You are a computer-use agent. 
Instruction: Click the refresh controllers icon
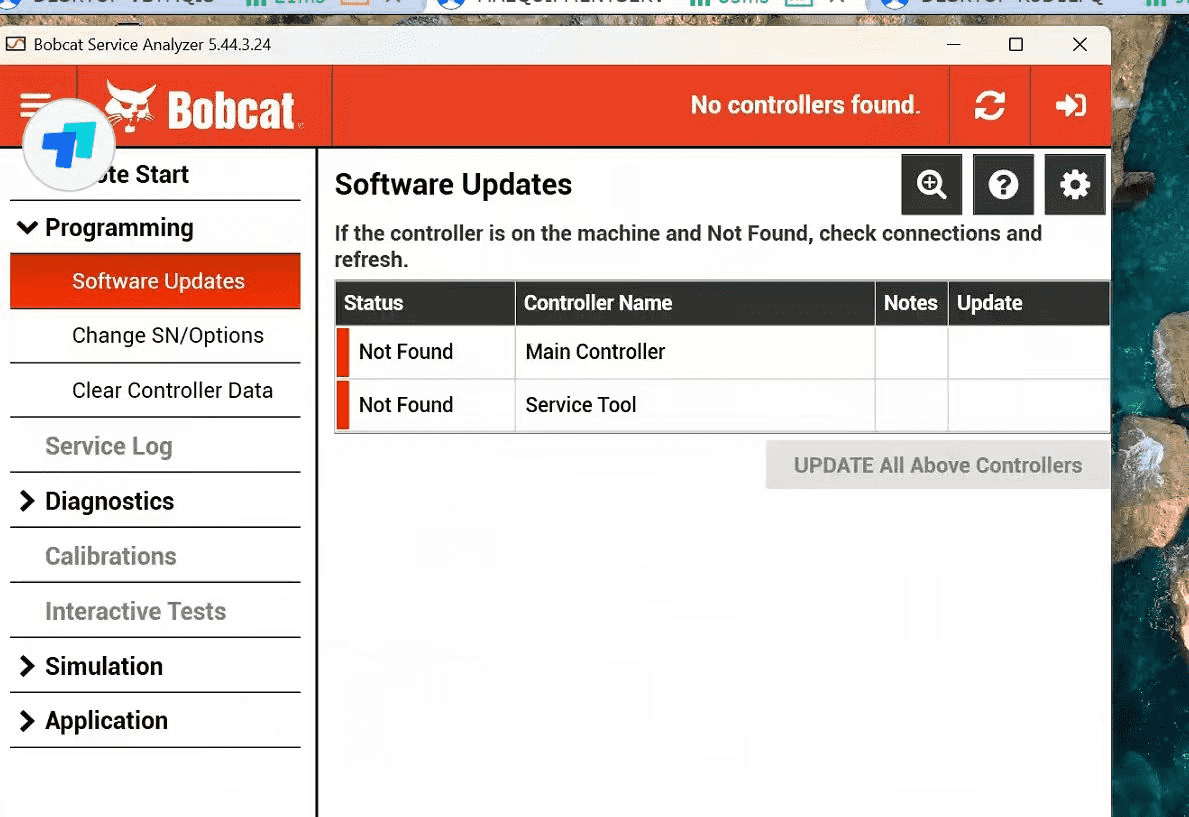coord(990,105)
